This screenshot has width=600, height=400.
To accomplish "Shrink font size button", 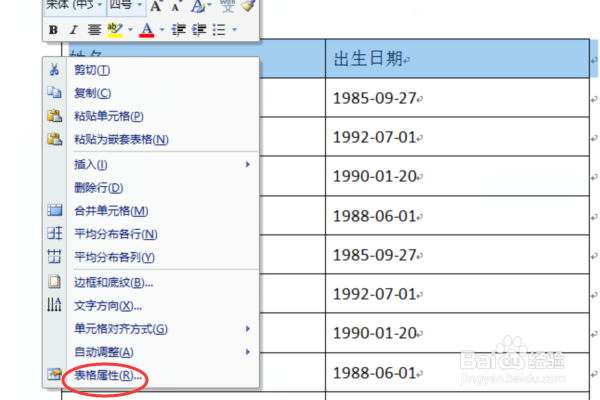I will 176,7.
